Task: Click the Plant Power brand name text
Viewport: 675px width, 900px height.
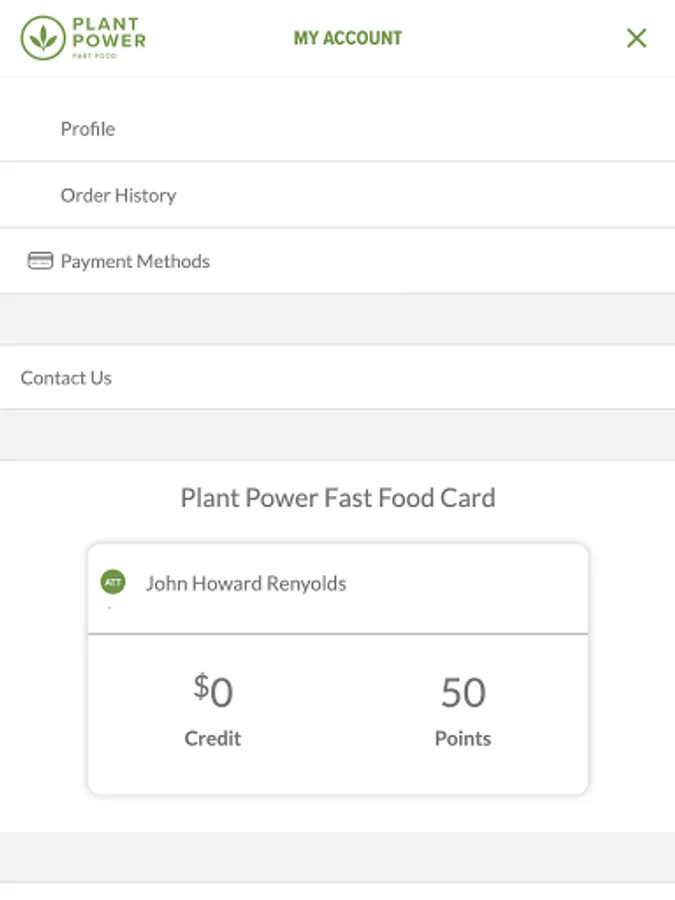Action: 108,32
